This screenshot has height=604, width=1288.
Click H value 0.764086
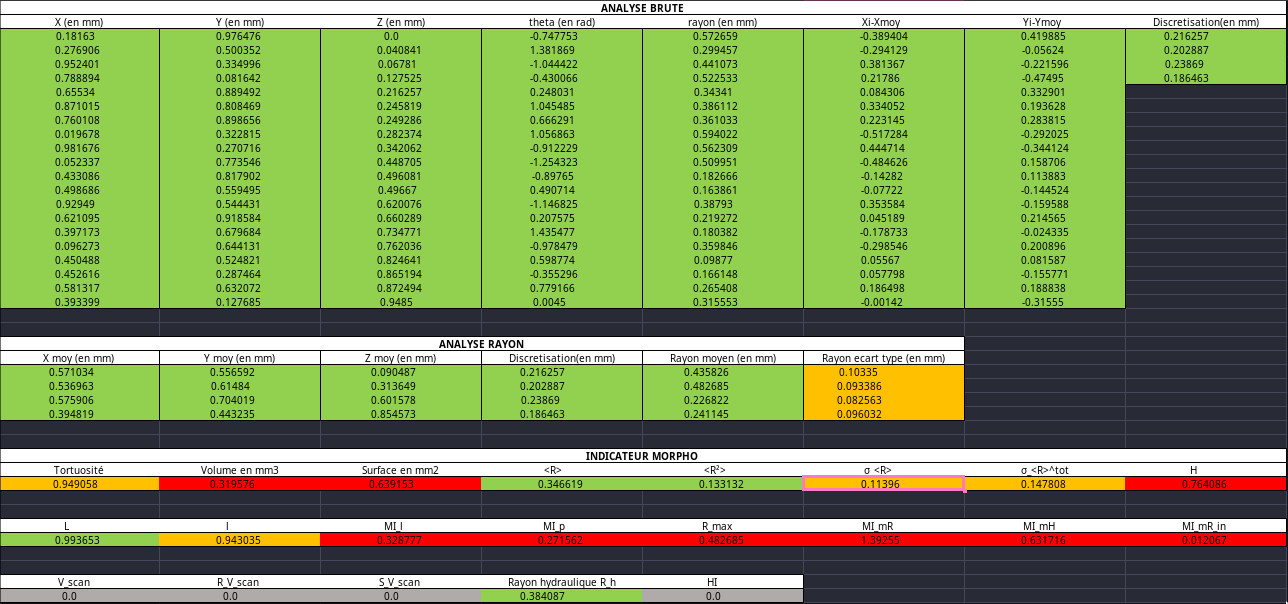[x=1206, y=484]
